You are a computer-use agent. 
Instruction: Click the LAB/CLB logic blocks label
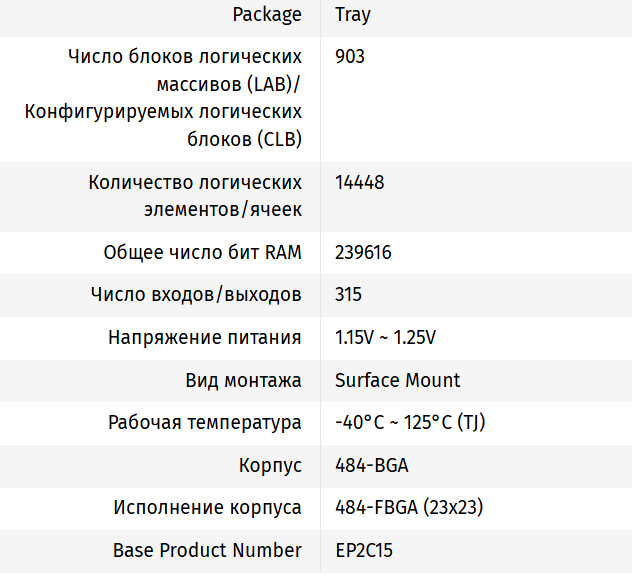(x=163, y=98)
